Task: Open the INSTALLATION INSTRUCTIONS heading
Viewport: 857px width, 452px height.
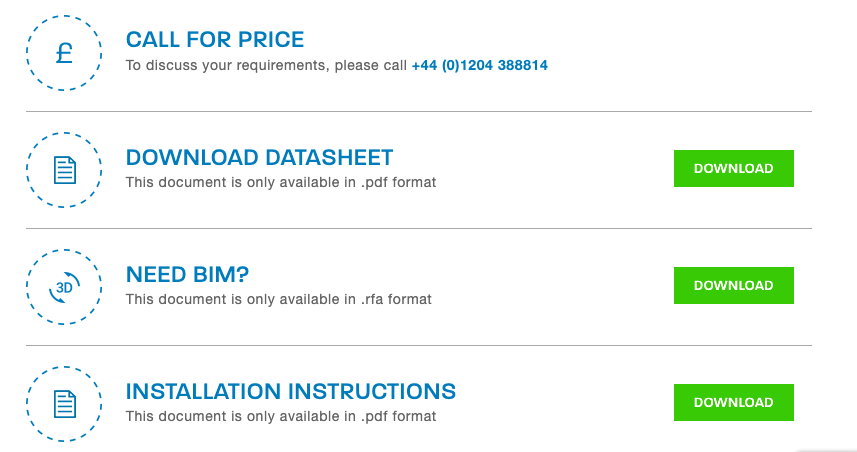Action: pyautogui.click(x=291, y=391)
